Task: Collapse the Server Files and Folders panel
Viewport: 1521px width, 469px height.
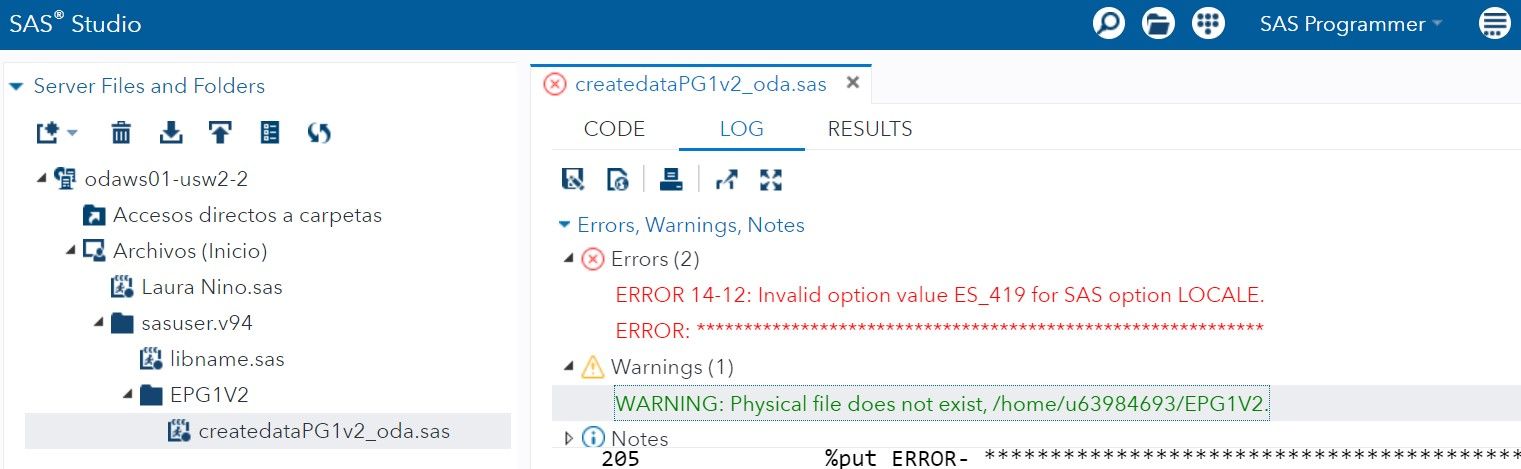Action: 15,86
